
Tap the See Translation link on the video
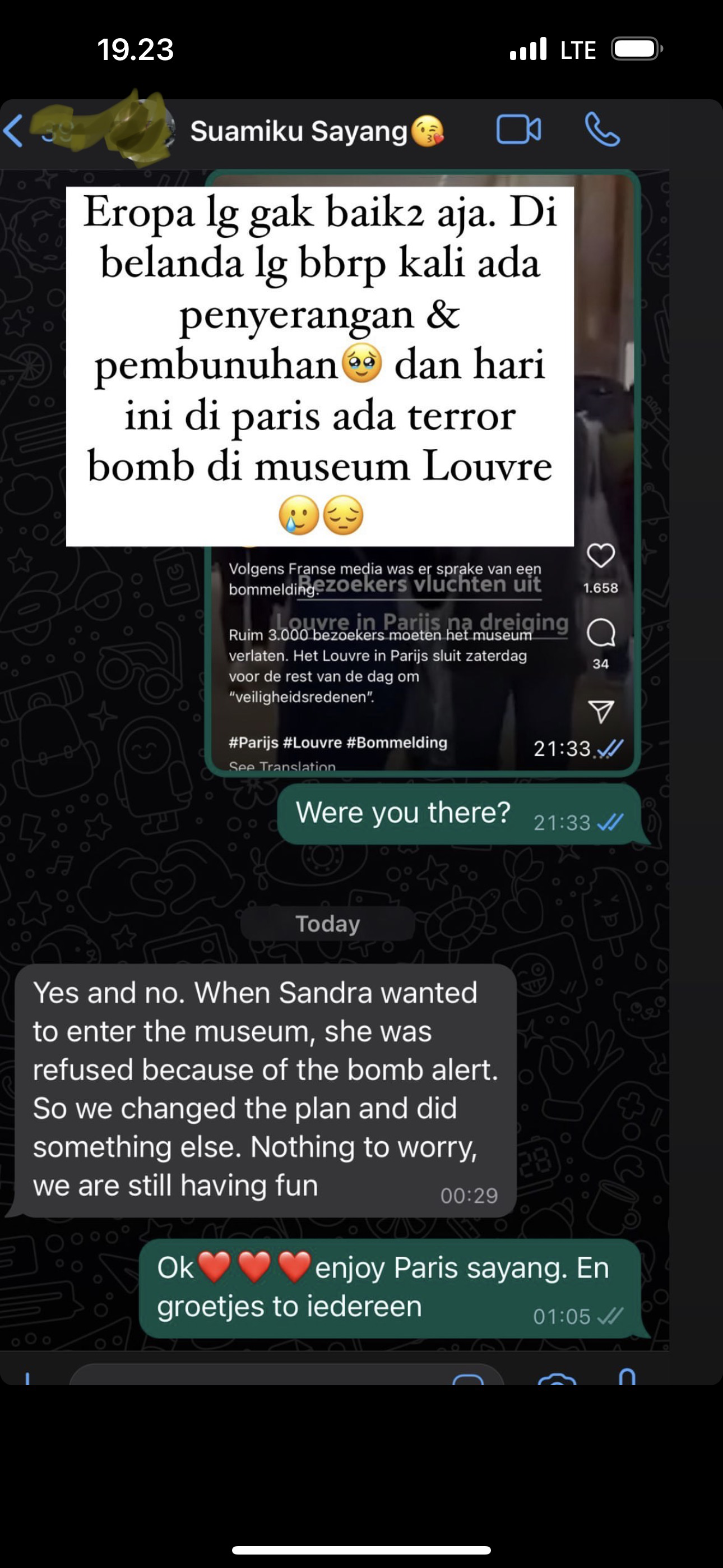[x=282, y=765]
